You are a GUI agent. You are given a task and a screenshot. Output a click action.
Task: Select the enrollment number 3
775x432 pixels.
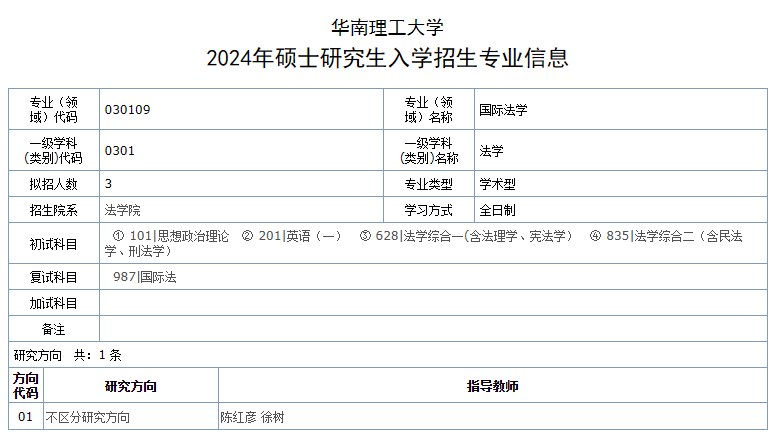point(108,184)
